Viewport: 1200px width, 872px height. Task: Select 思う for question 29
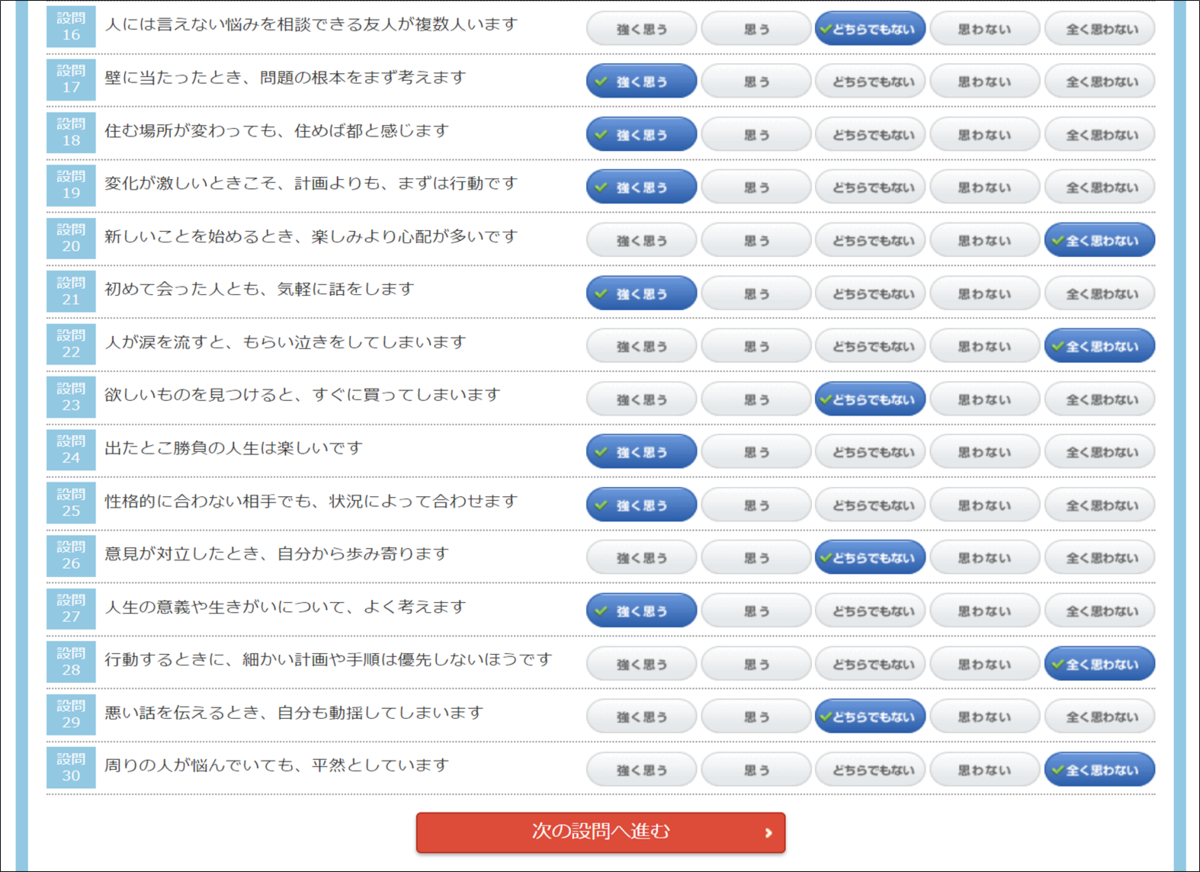point(756,716)
